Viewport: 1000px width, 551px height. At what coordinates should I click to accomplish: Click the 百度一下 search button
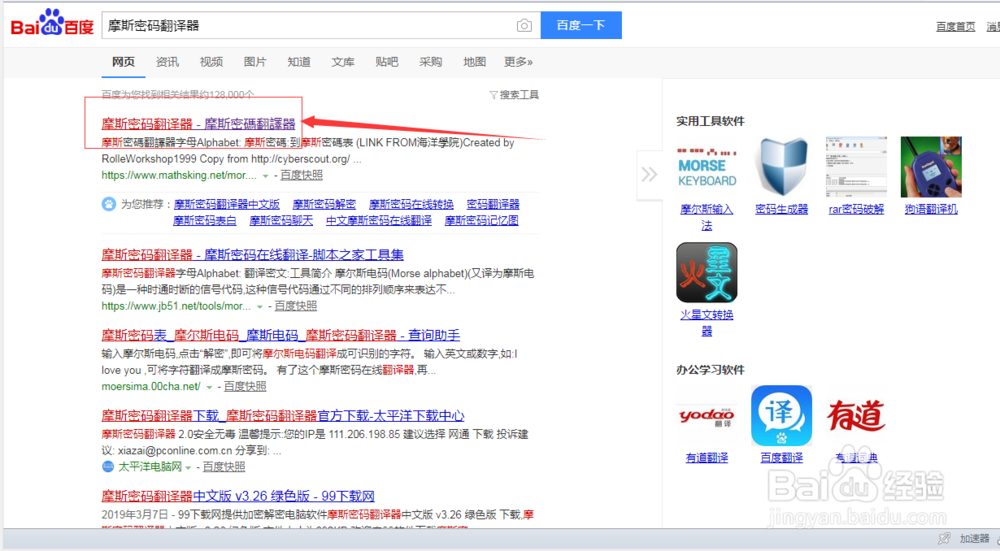[x=581, y=26]
